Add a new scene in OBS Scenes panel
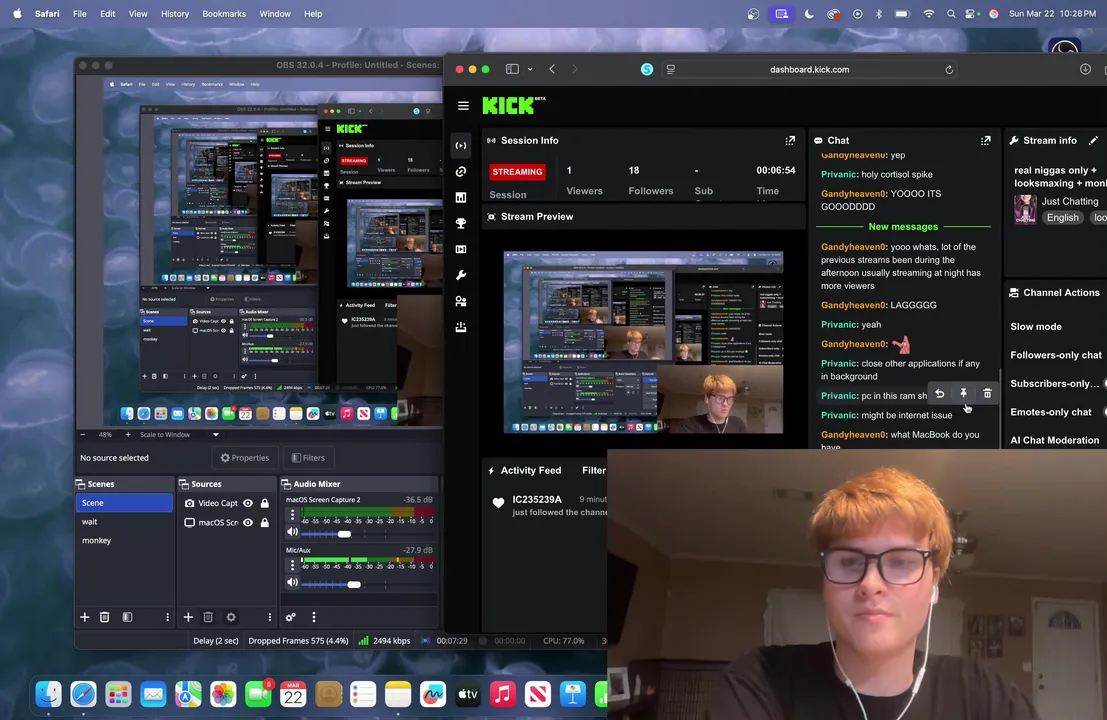This screenshot has height=720, width=1107. point(85,617)
